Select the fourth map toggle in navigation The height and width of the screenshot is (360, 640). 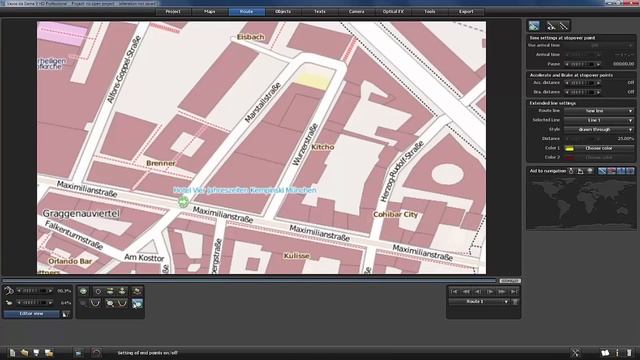[630, 171]
